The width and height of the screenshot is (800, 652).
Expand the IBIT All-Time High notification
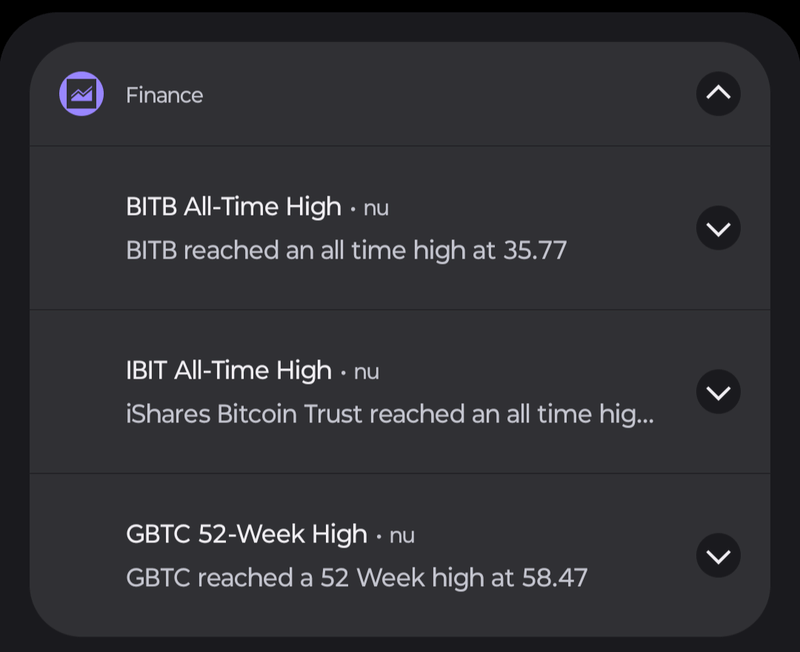tap(718, 392)
